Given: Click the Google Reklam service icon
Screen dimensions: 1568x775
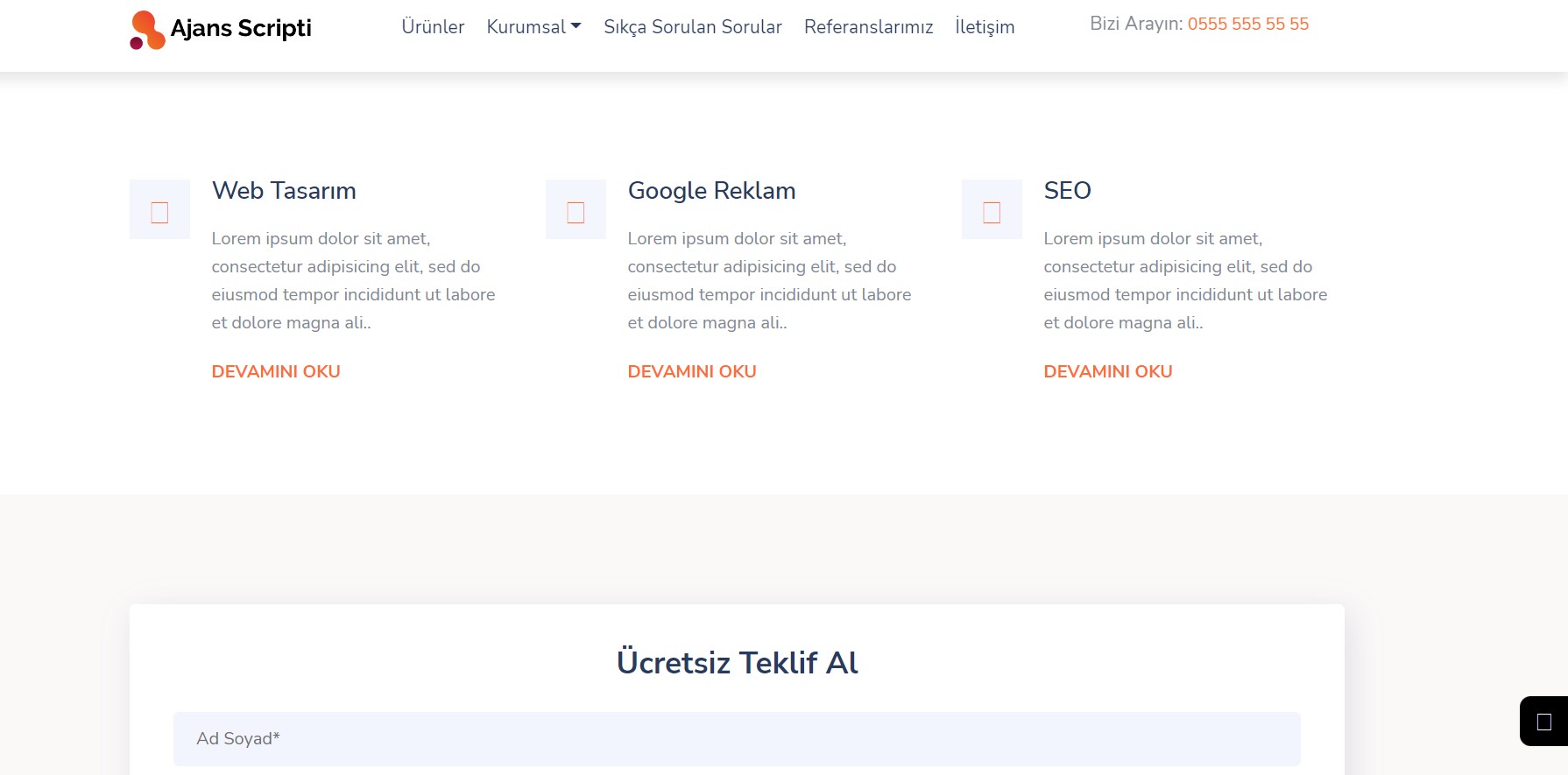Looking at the screenshot, I should [576, 210].
